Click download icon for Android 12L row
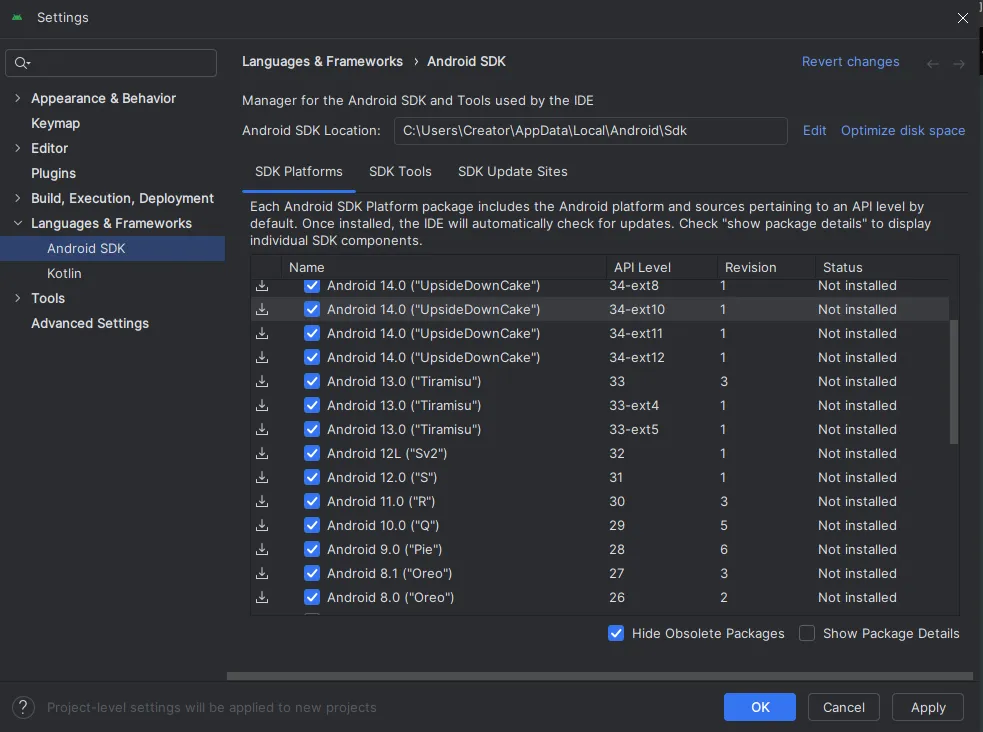The width and height of the screenshot is (983, 732). [262, 453]
